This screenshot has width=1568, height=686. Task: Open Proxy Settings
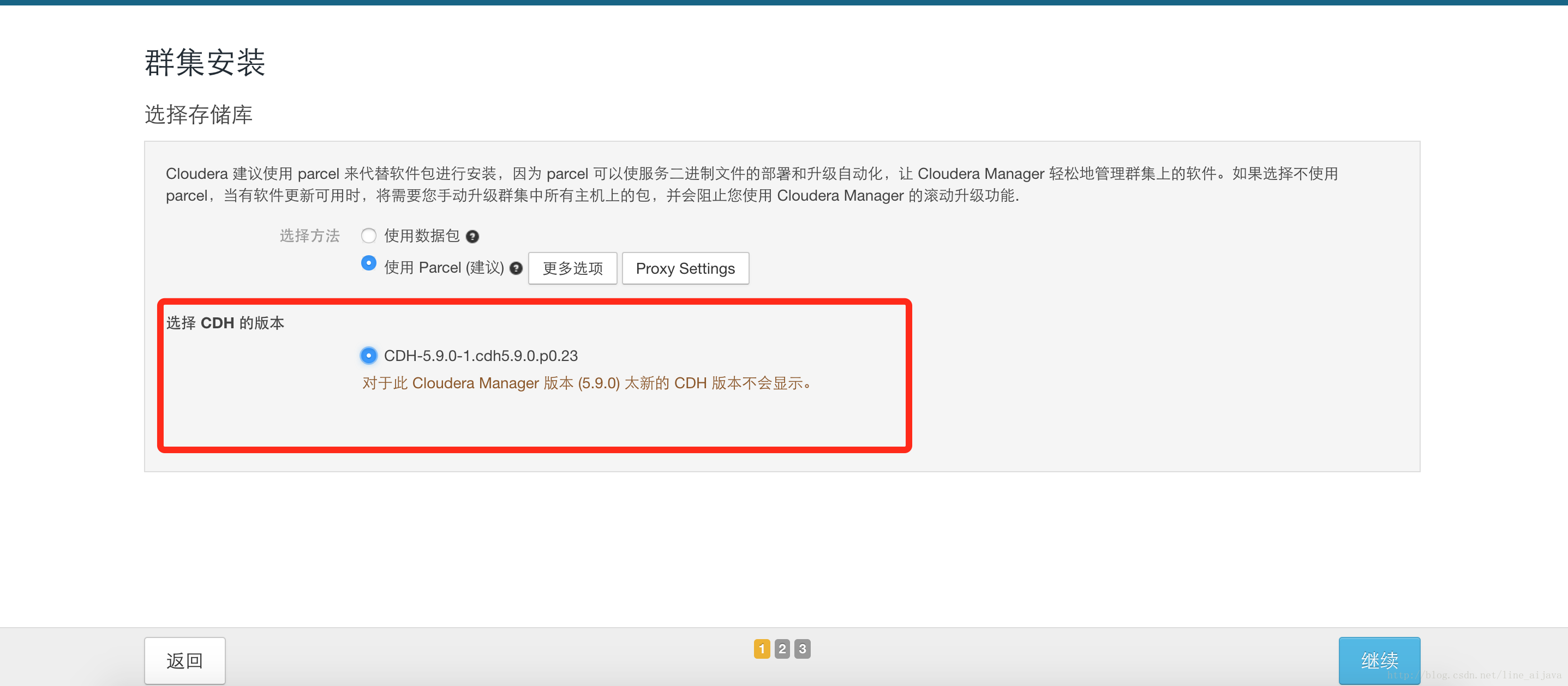pos(685,268)
